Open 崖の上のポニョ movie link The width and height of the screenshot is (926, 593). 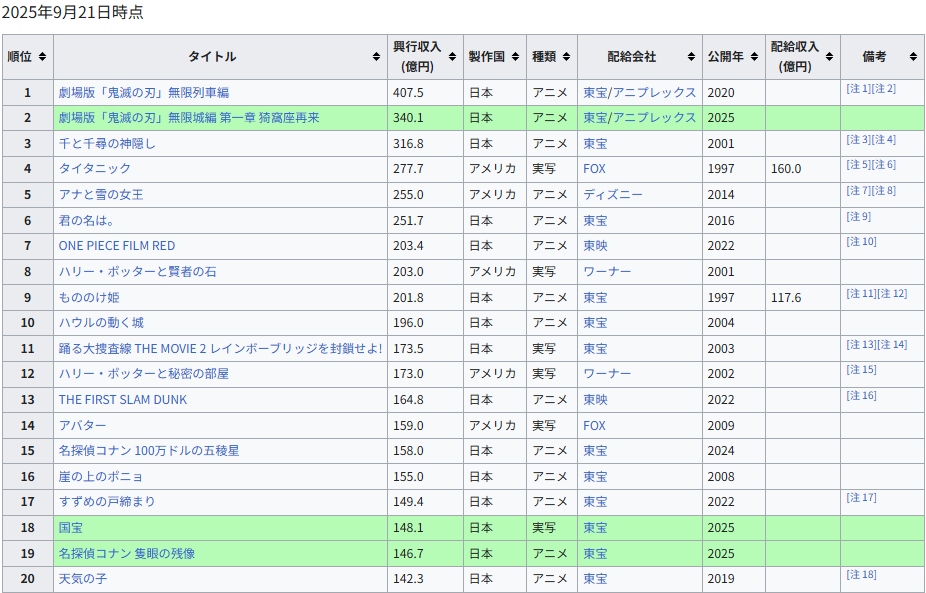pos(100,477)
